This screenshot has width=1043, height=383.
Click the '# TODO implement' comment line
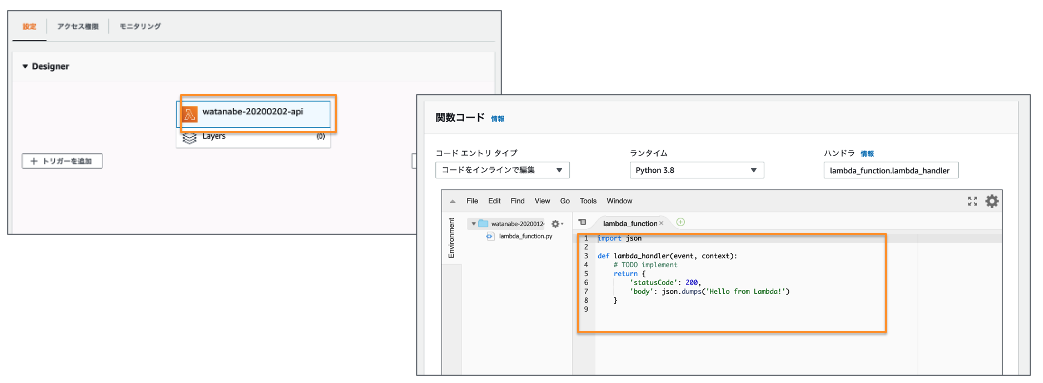tap(645, 265)
